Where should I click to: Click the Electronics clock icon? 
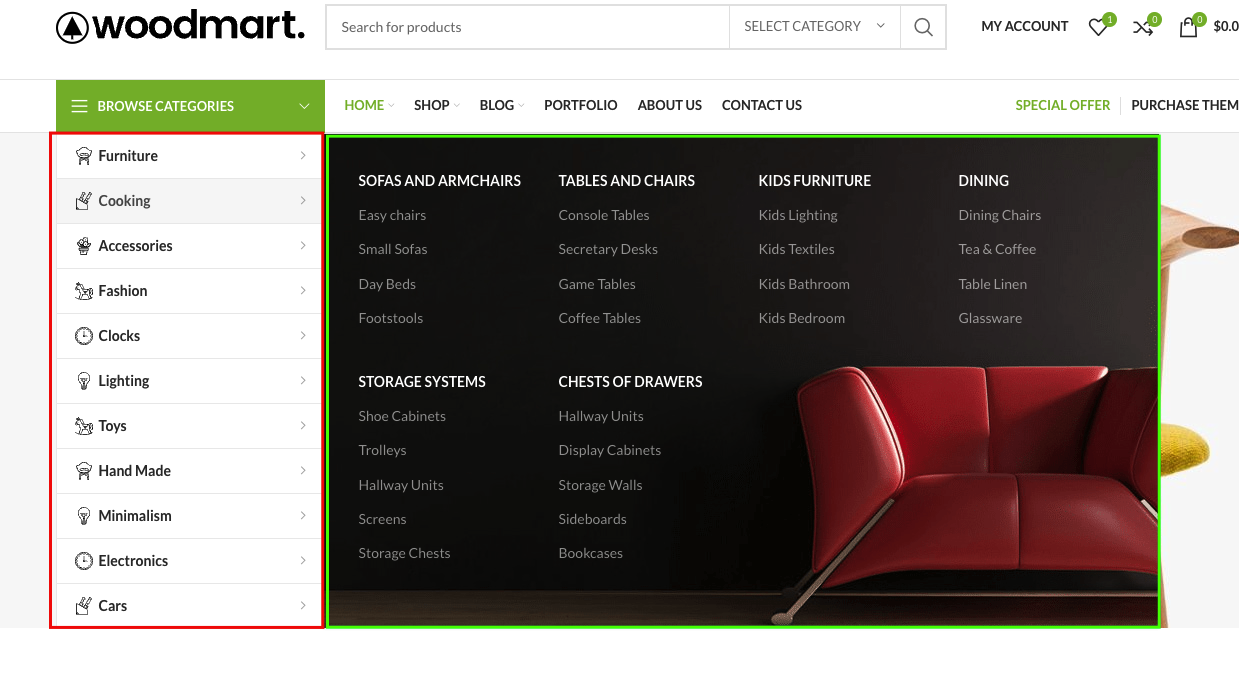click(84, 561)
